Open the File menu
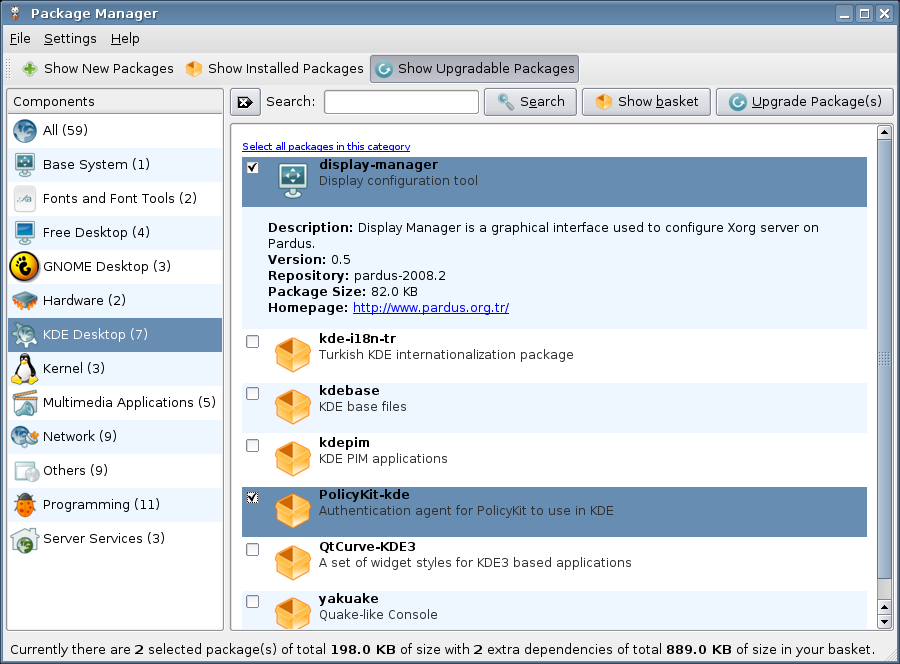 click(20, 38)
